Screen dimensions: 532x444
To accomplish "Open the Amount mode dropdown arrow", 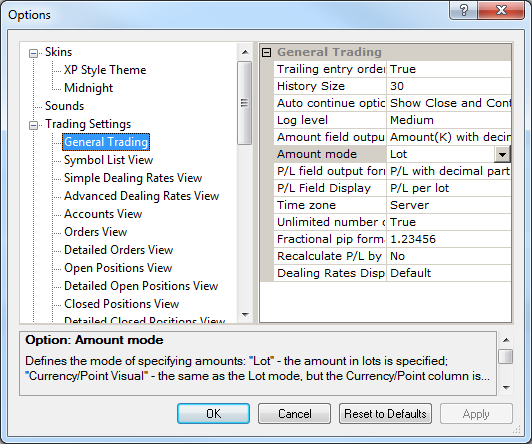I will pos(502,155).
